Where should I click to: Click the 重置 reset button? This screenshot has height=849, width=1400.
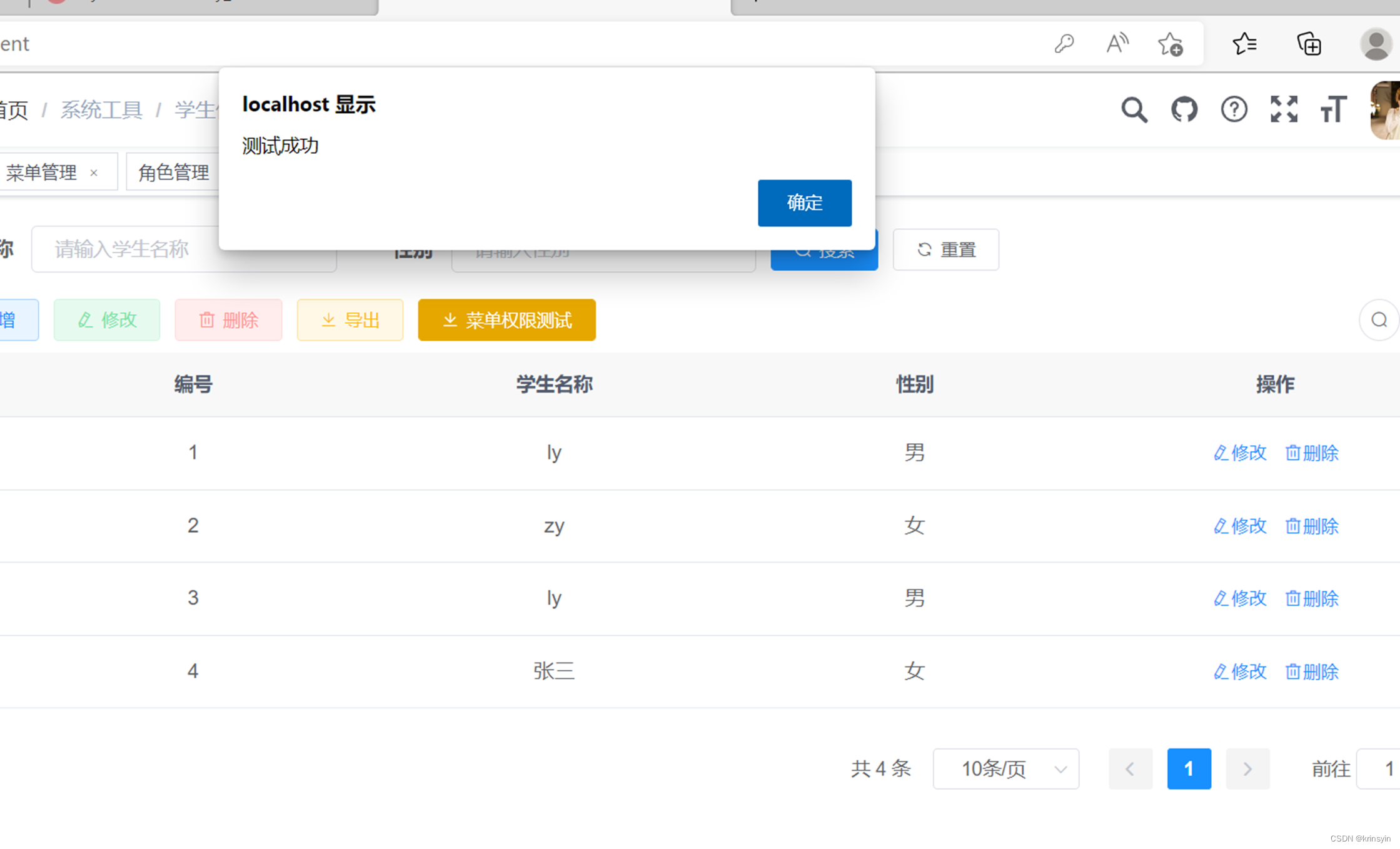tap(945, 249)
